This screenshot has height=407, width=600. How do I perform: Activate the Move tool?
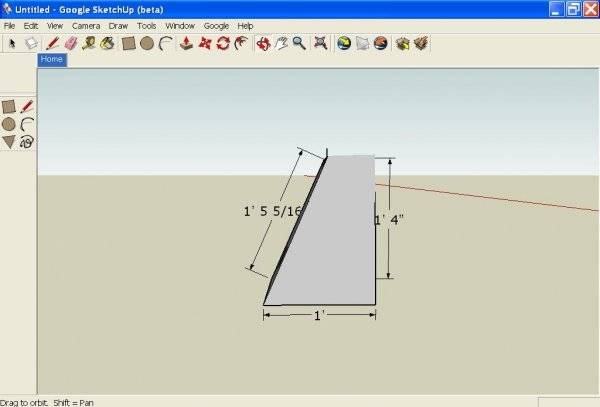(205, 44)
